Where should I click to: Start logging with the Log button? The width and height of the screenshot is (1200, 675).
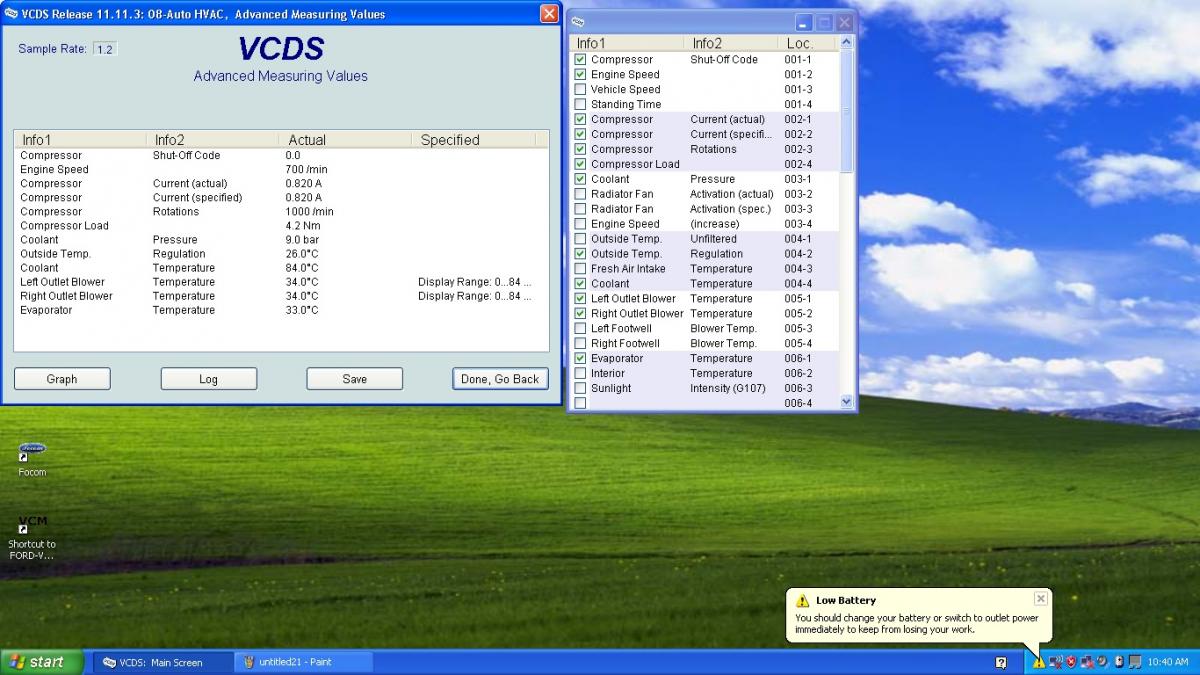[x=208, y=379]
